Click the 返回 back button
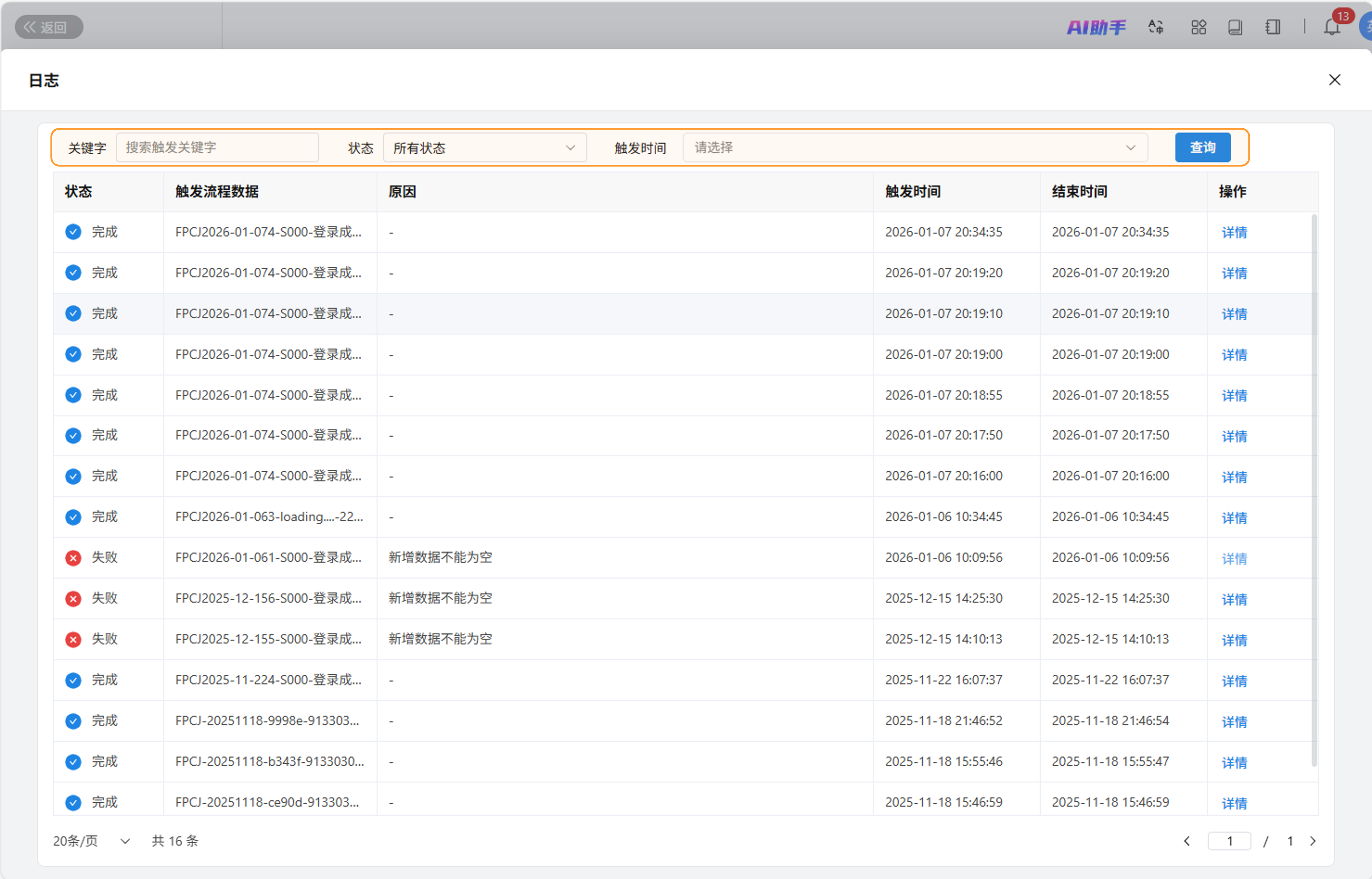This screenshot has width=1372, height=879. pos(49,27)
